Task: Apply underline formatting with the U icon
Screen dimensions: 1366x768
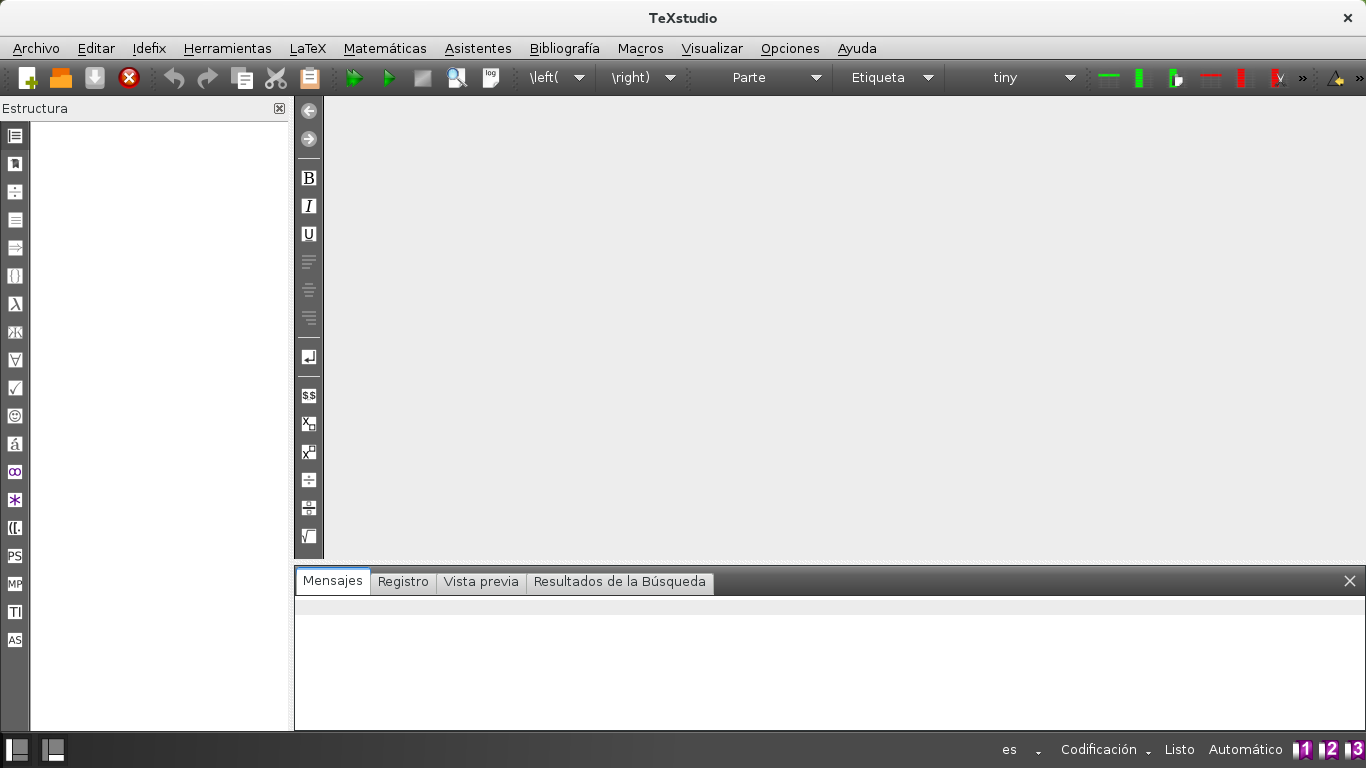Action: pos(309,234)
